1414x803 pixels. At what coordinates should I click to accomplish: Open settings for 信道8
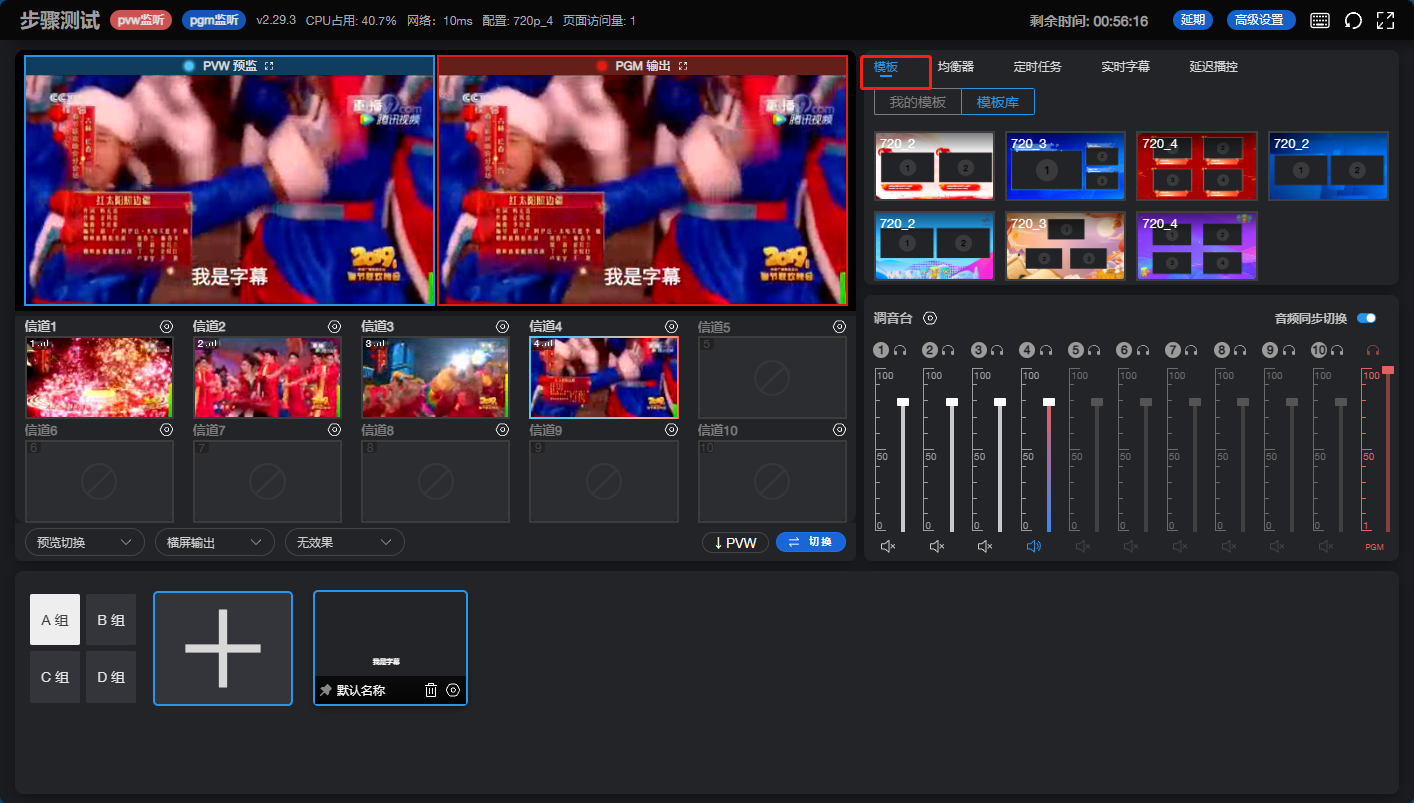tap(503, 429)
